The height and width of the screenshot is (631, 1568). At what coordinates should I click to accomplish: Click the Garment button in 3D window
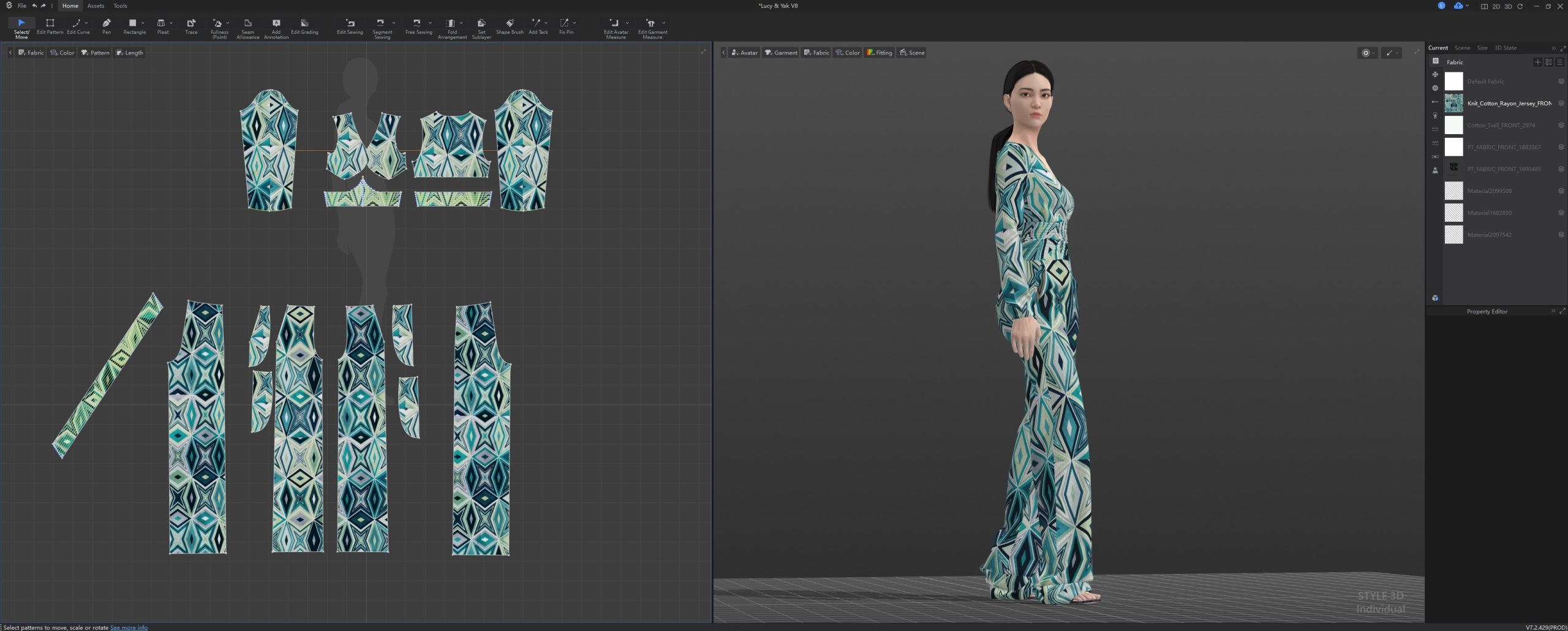pyautogui.click(x=781, y=53)
